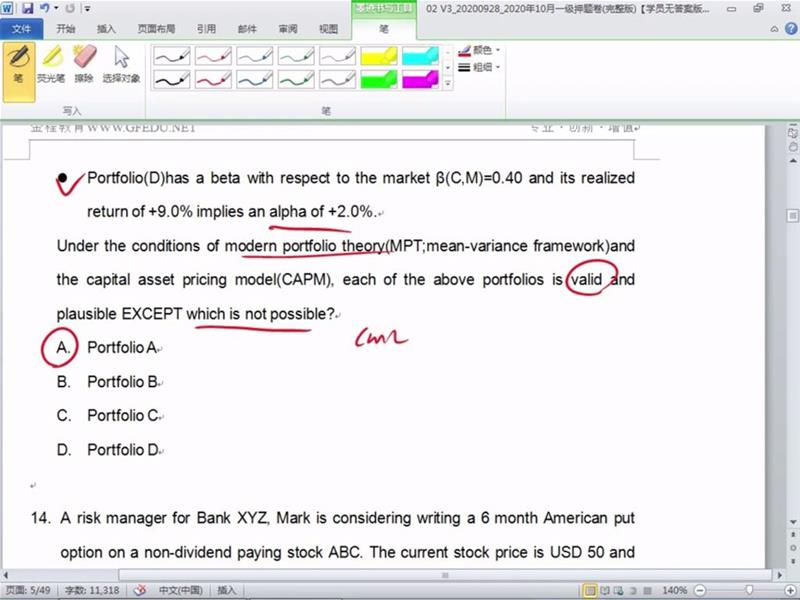800x600 pixels.
Task: Switch to Print Layout view in status bar
Action: tap(591, 590)
